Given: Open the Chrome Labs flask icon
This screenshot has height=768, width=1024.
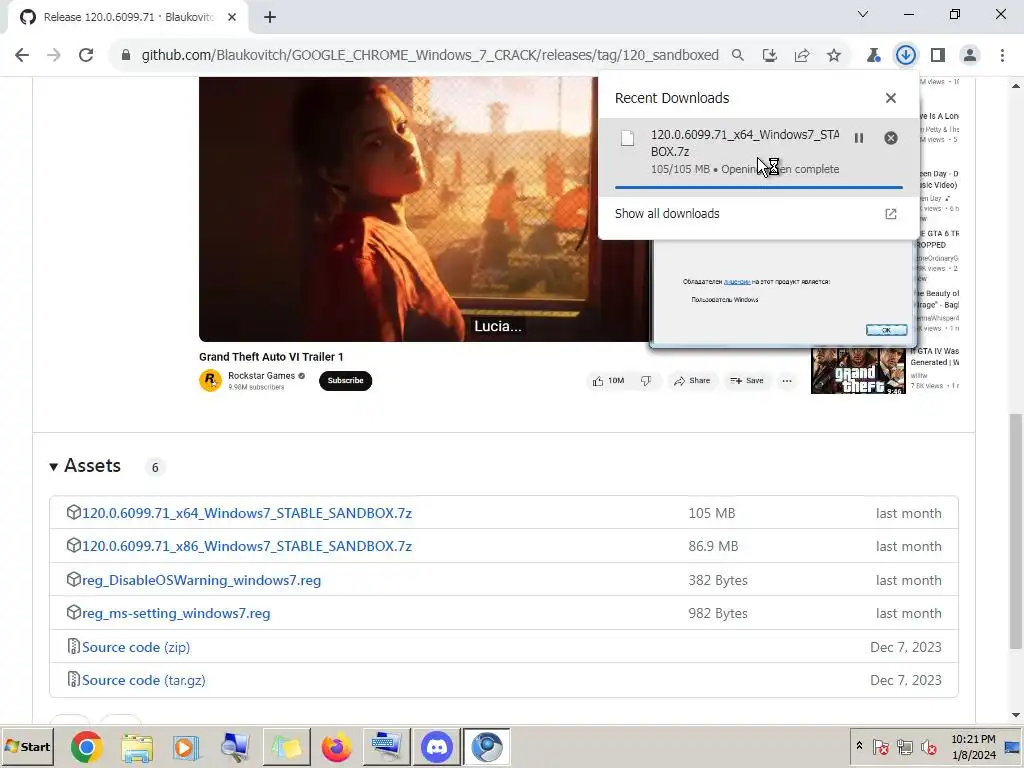Looking at the screenshot, I should click(873, 56).
